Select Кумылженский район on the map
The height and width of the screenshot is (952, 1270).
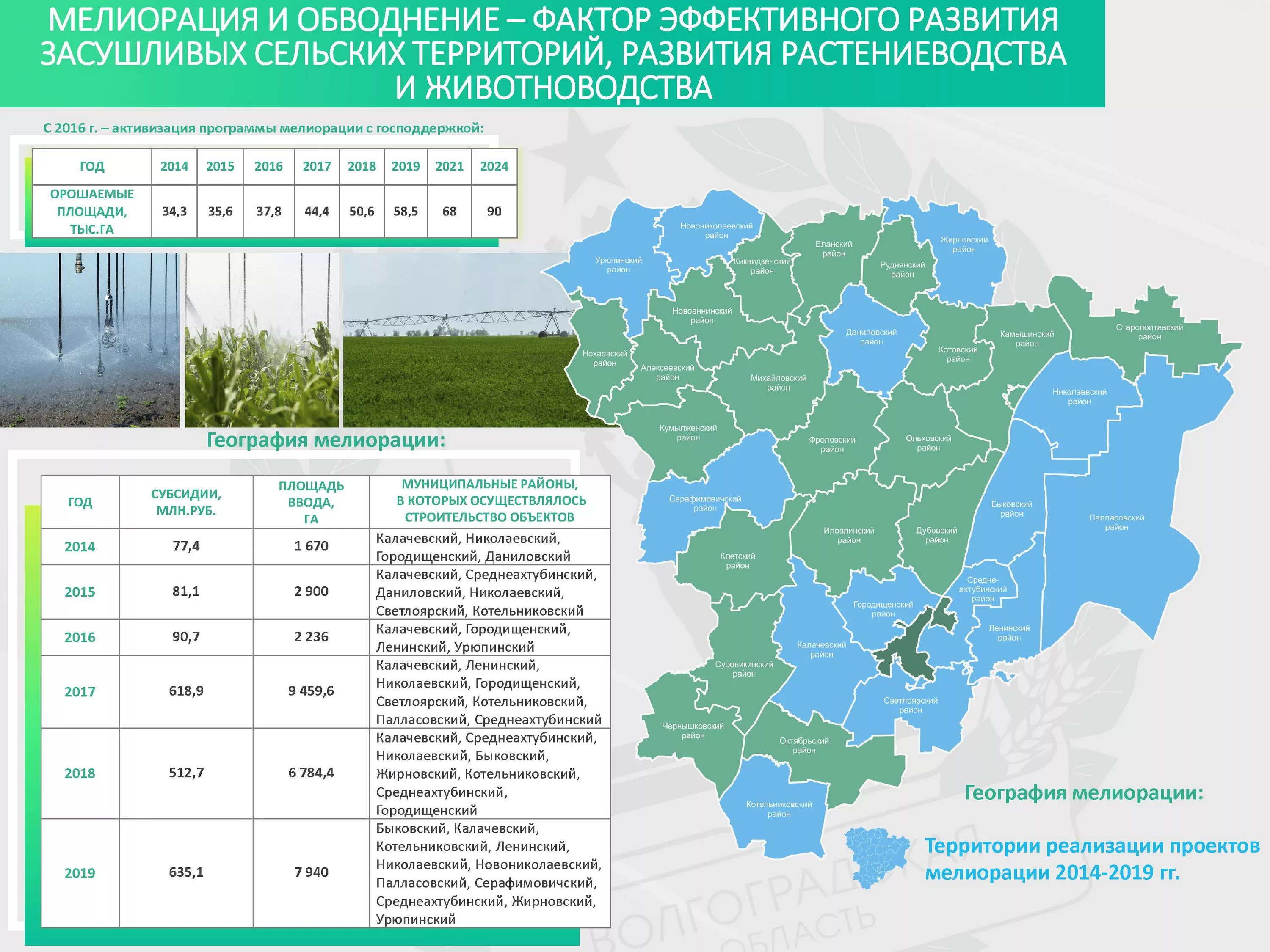click(x=688, y=433)
